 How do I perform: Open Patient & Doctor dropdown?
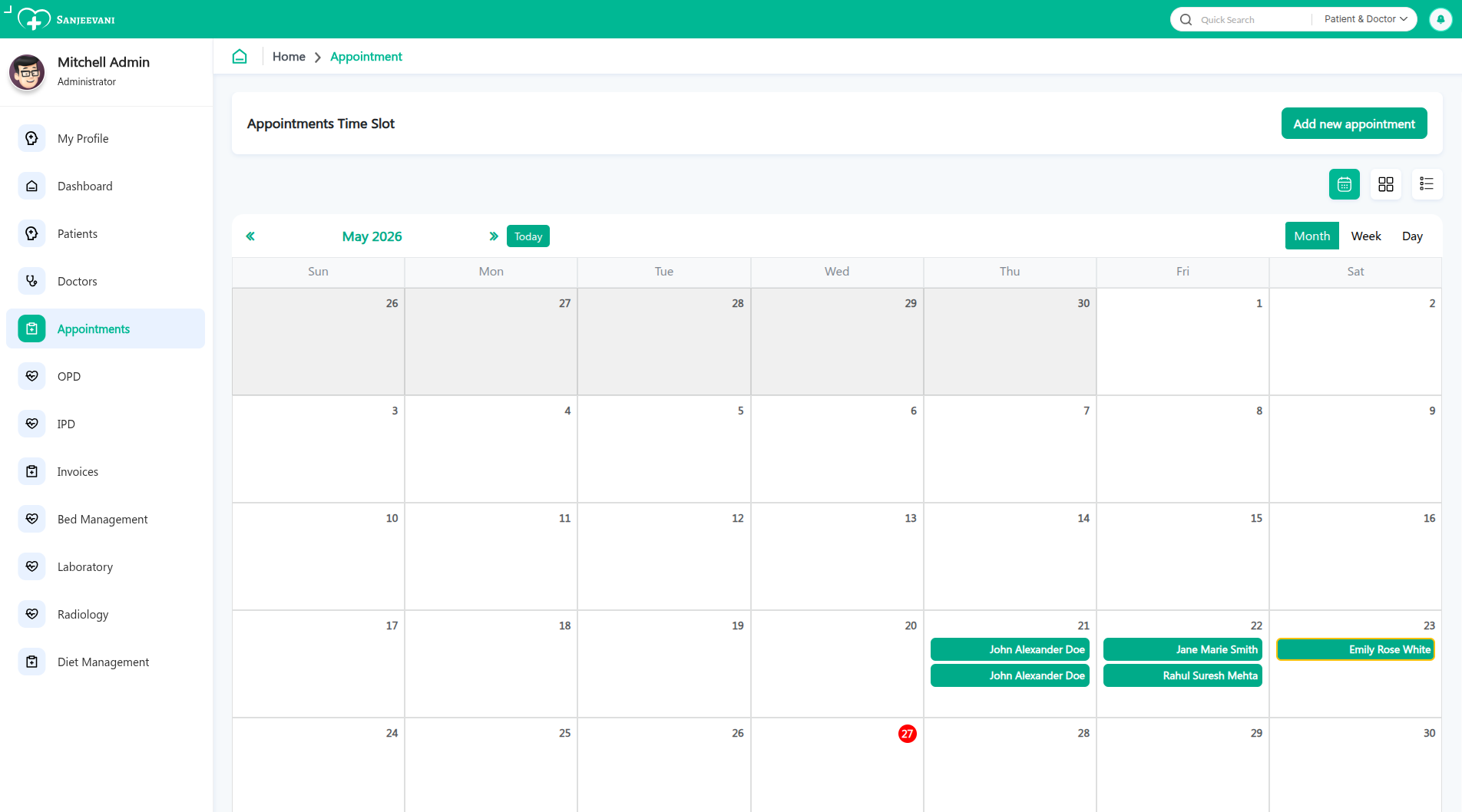click(1365, 19)
